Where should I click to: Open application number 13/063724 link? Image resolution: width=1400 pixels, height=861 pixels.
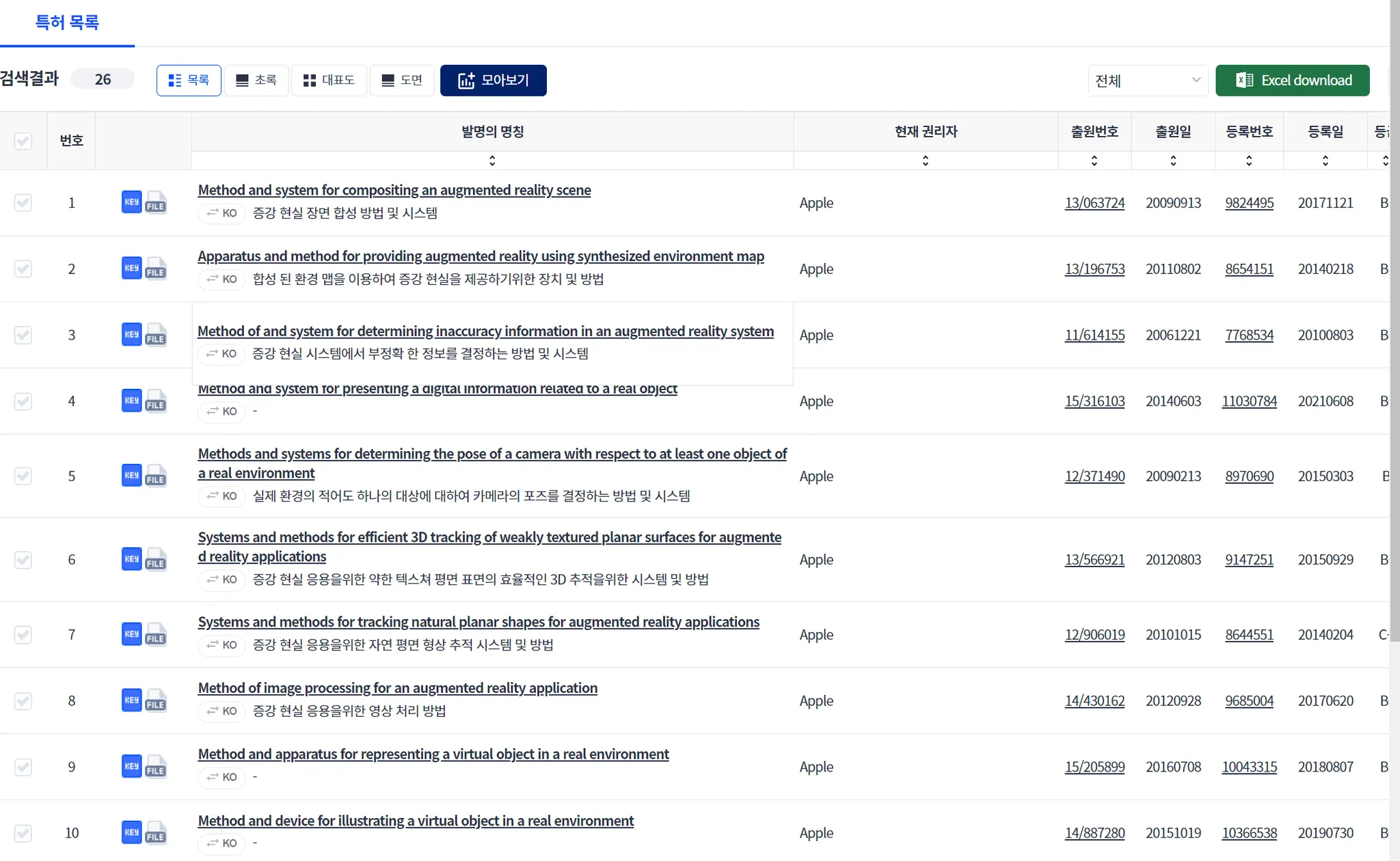point(1094,203)
